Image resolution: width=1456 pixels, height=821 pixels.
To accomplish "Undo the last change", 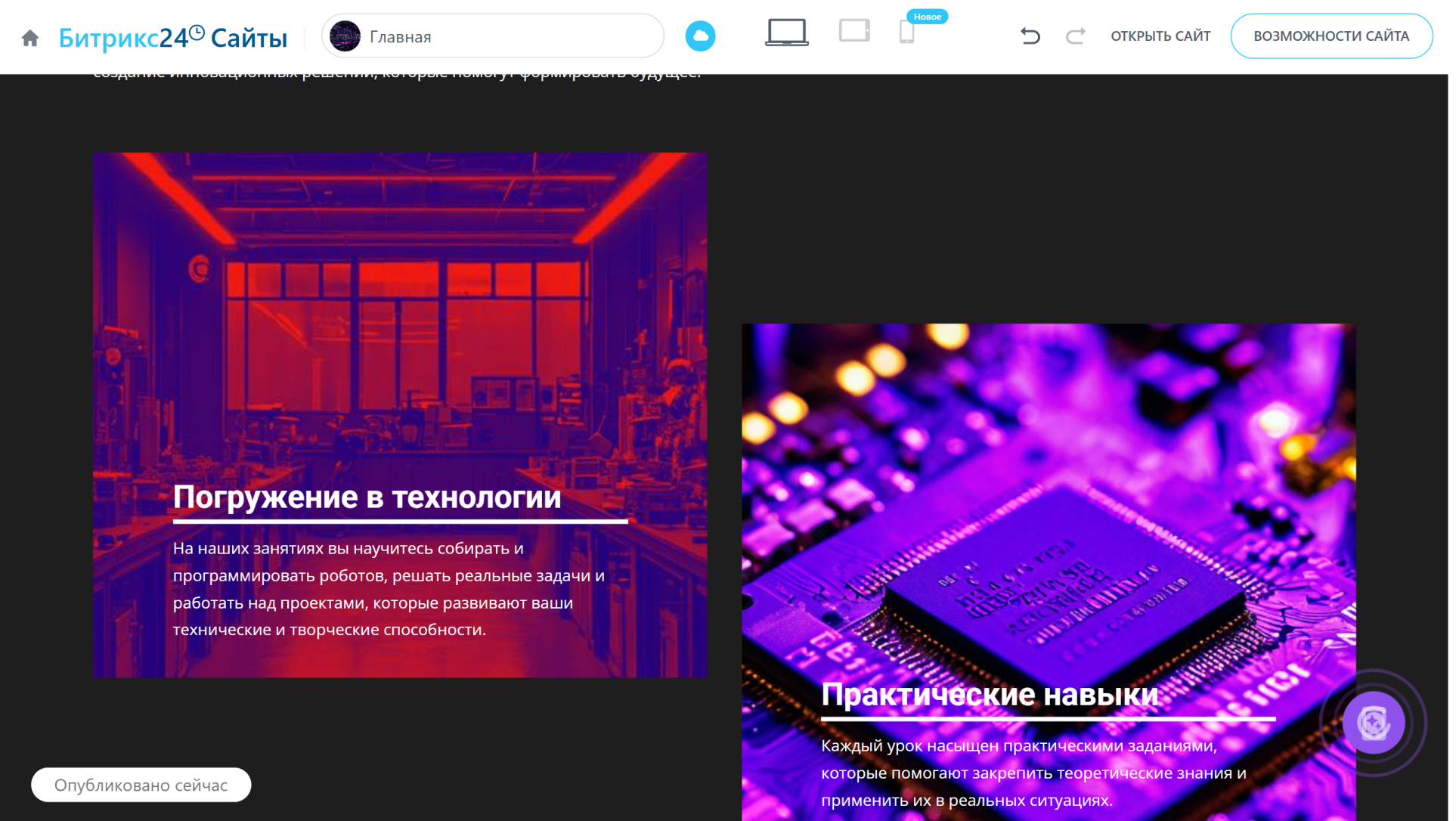I will point(1030,36).
